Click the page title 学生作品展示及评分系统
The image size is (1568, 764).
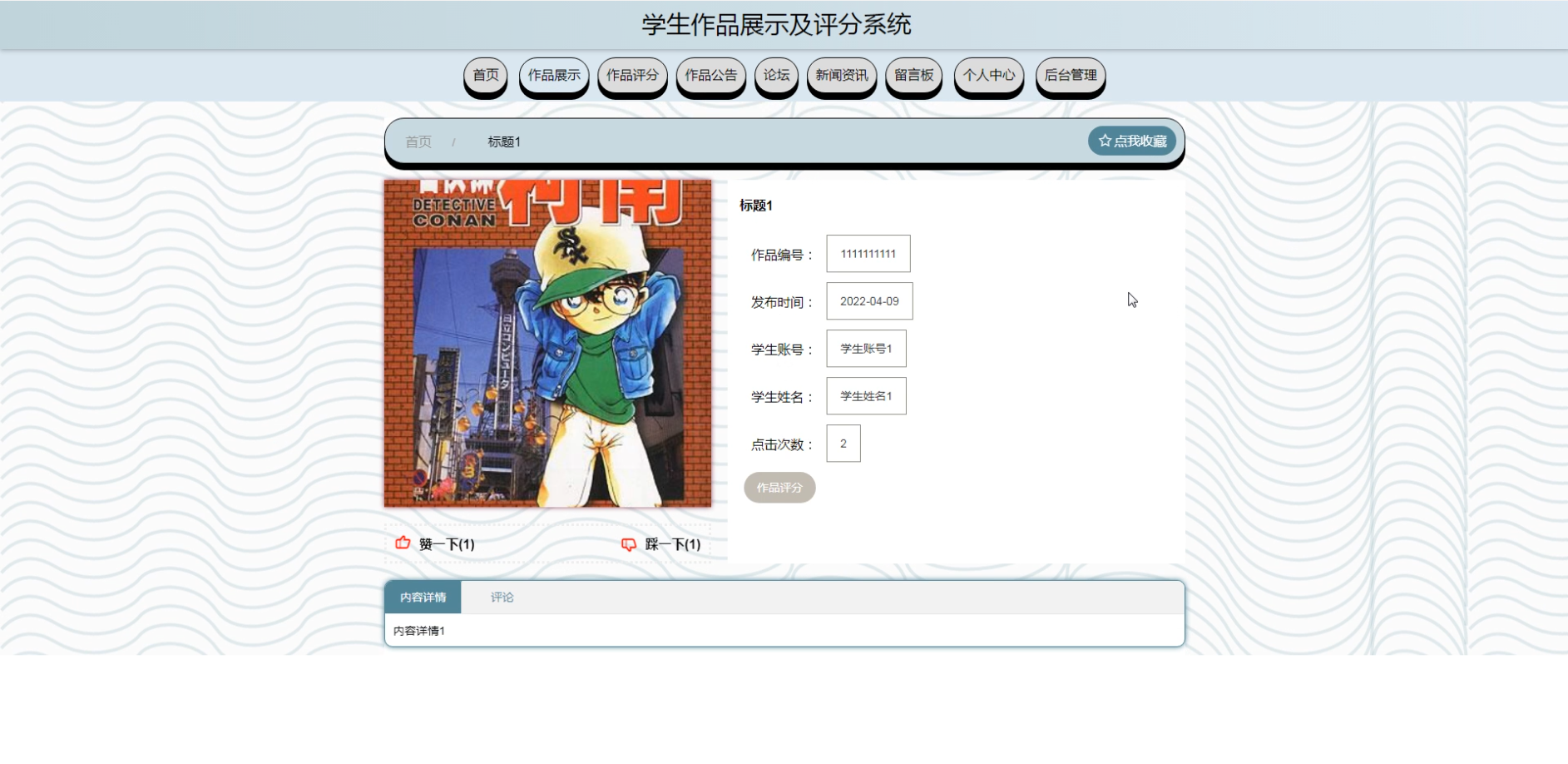point(776,25)
